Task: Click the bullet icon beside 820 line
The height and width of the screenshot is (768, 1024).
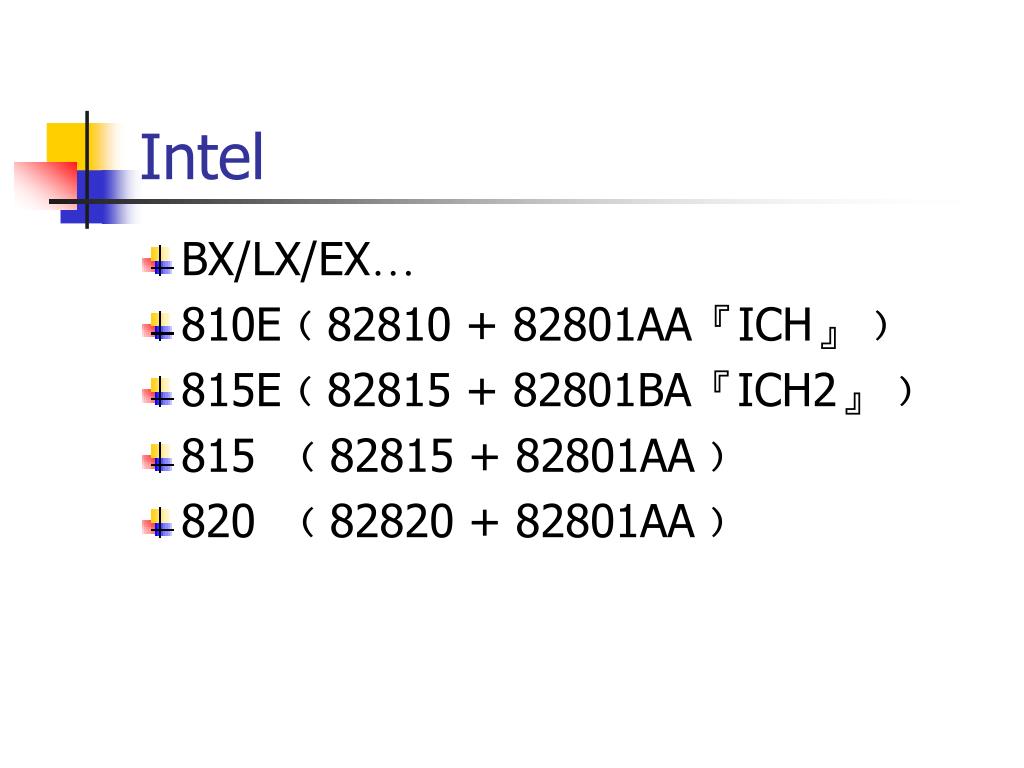Action: (158, 522)
